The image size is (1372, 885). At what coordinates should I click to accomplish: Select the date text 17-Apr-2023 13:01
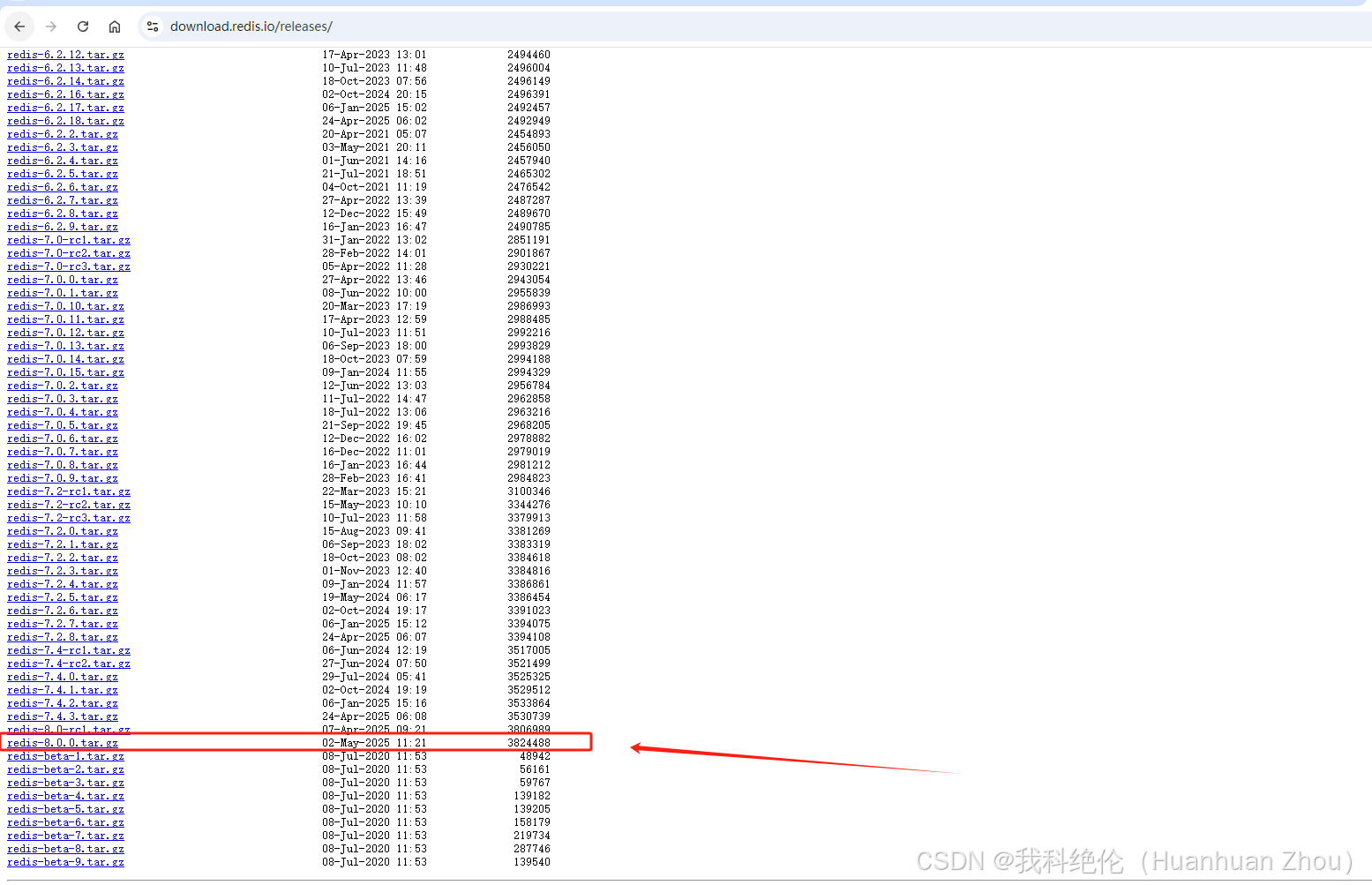point(374,55)
